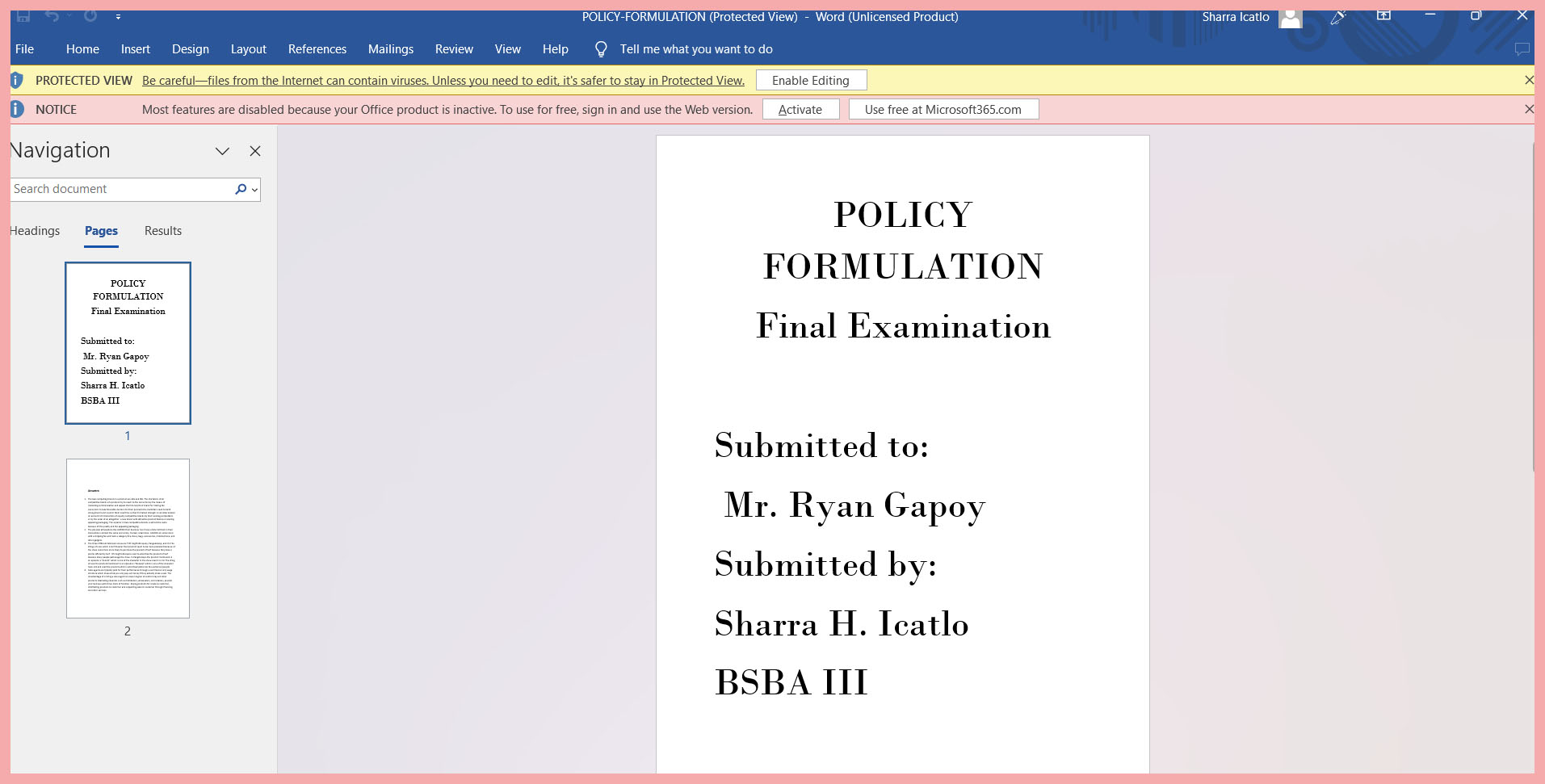The image size is (1545, 784).
Task: Click the Activate button
Action: coord(800,110)
